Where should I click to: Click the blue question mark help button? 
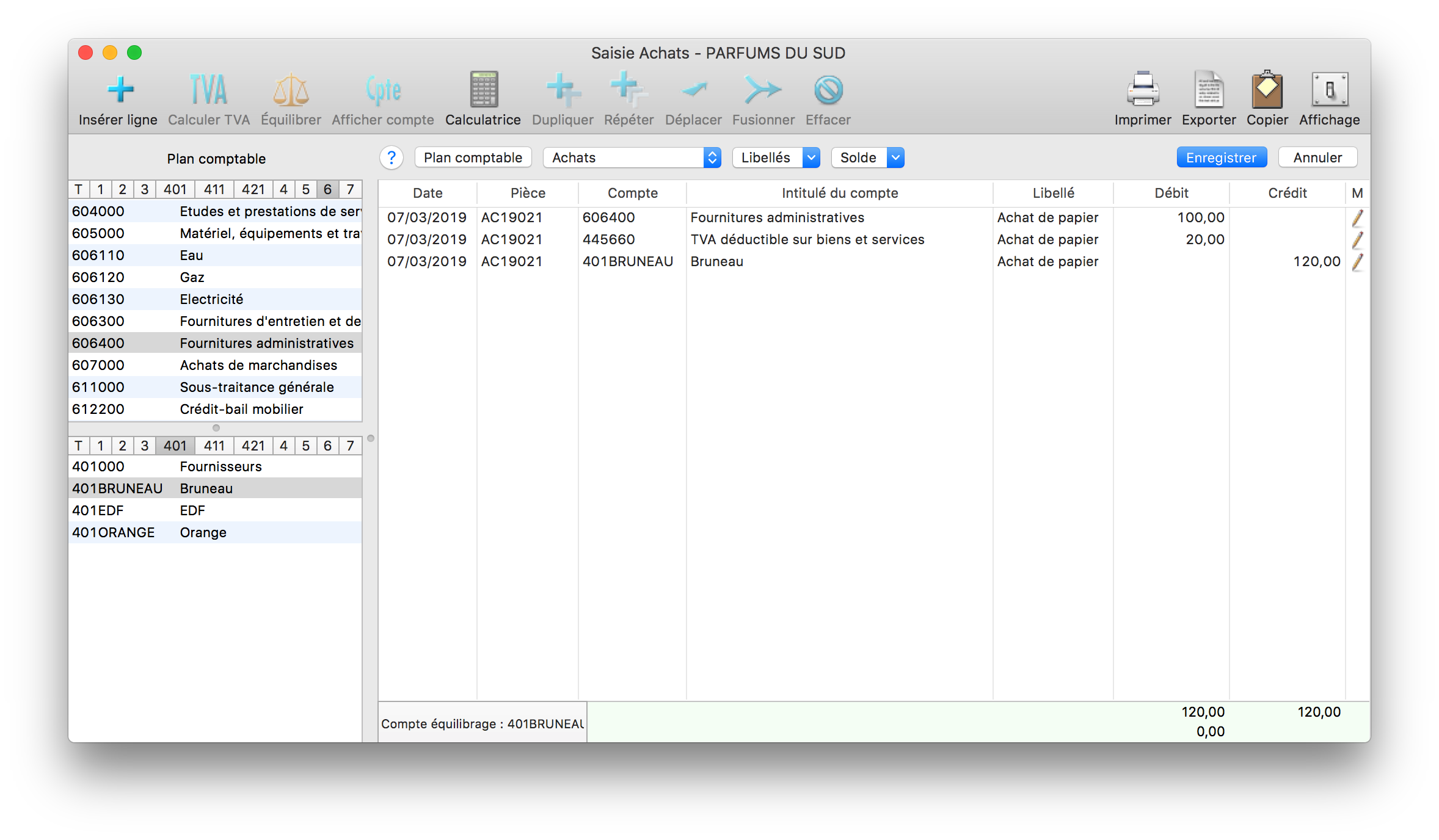tap(392, 158)
